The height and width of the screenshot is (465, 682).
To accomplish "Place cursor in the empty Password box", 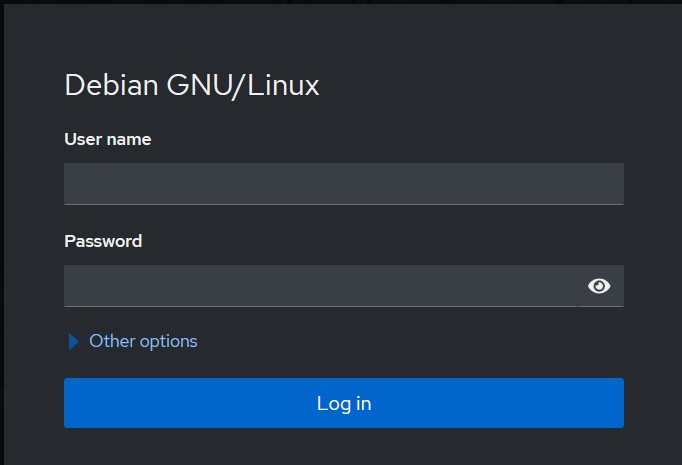I will click(x=321, y=286).
